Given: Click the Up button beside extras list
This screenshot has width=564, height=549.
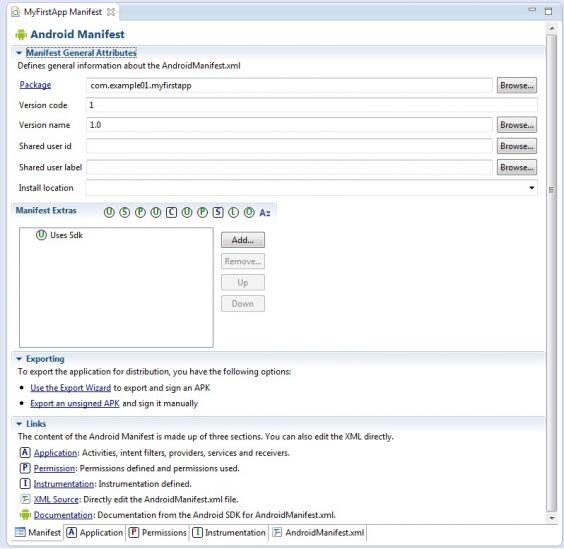Looking at the screenshot, I should tap(243, 282).
